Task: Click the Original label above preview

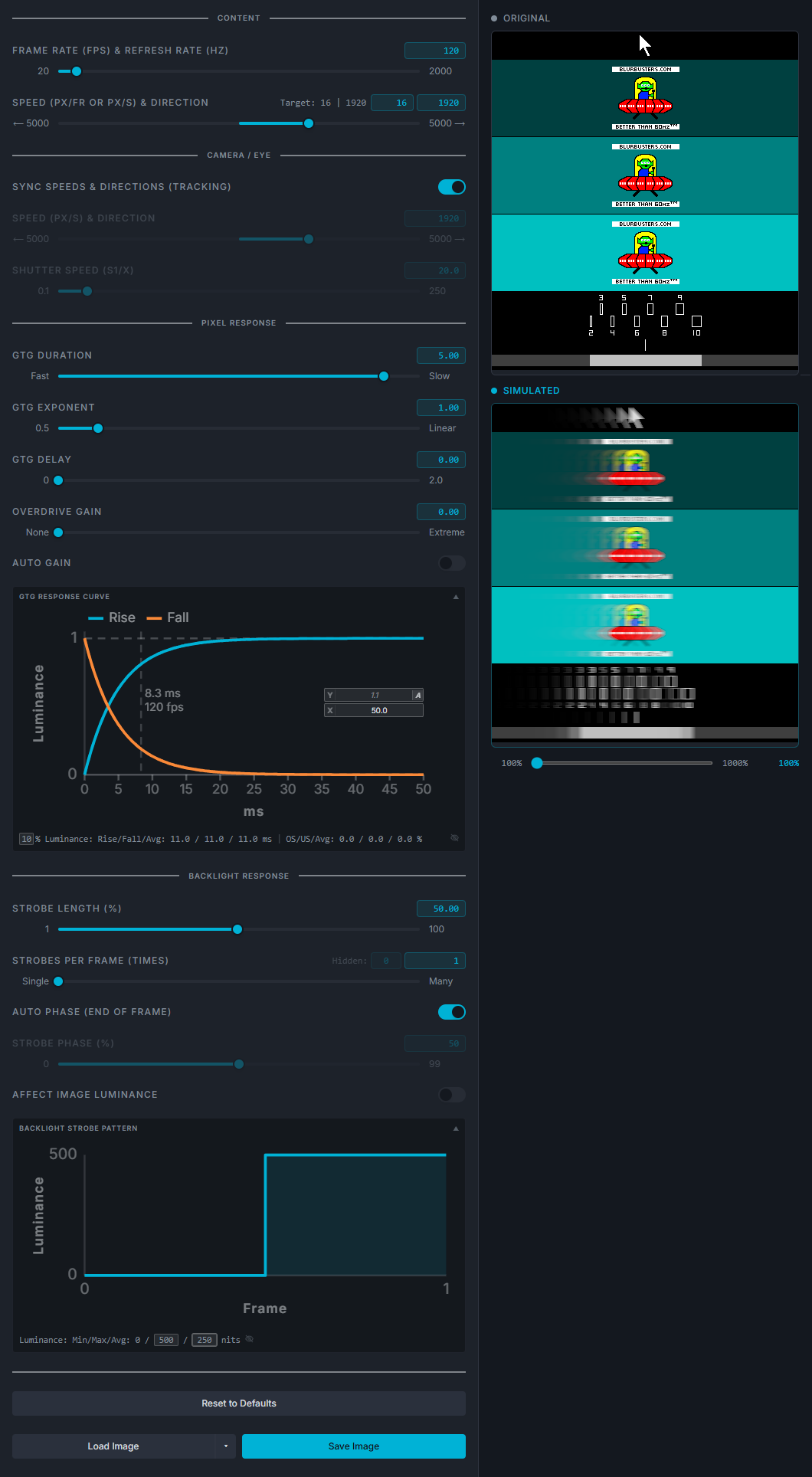Action: pyautogui.click(x=526, y=18)
